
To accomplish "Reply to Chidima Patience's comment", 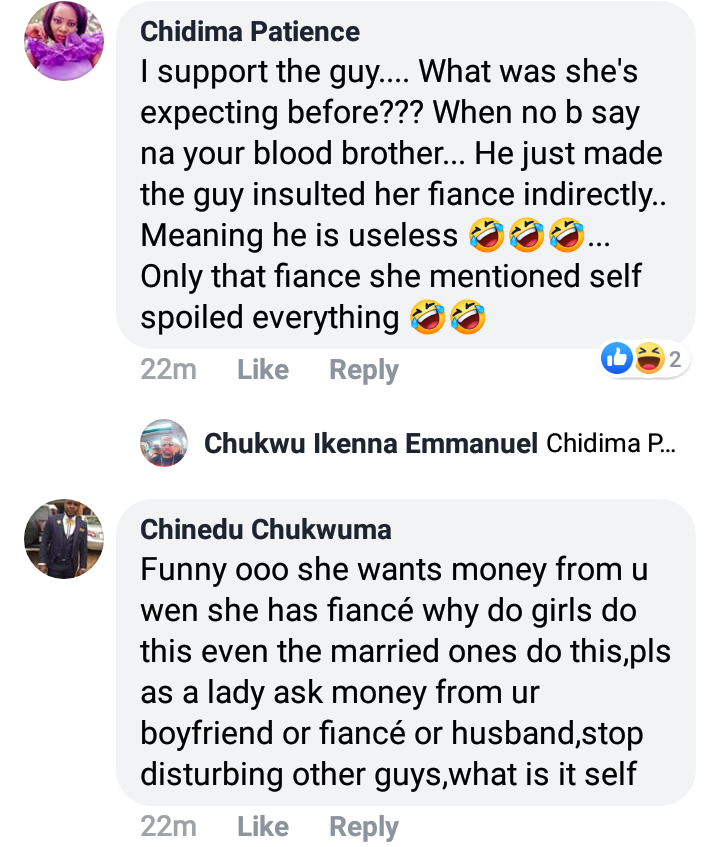I will [x=364, y=370].
